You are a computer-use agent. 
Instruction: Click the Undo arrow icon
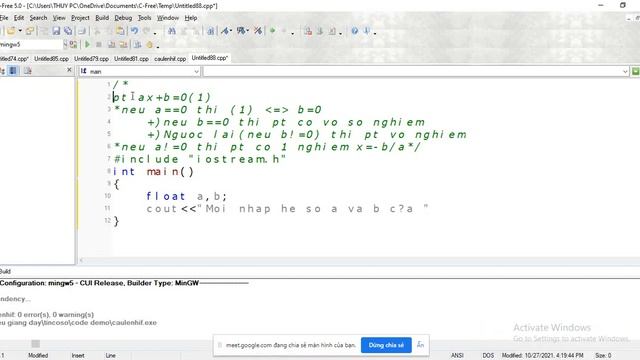pos(134,31)
